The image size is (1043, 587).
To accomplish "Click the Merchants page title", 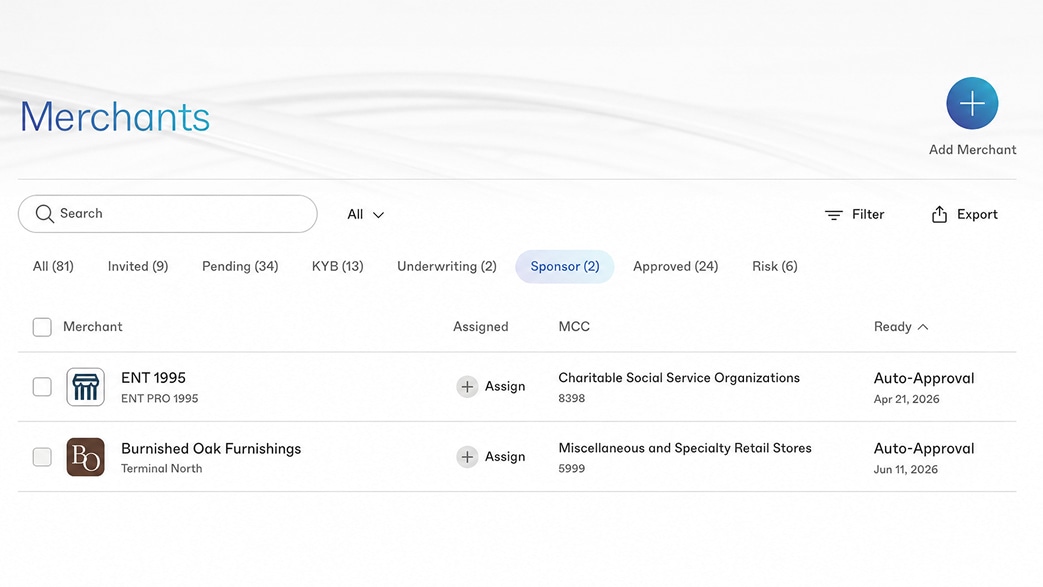I will [x=115, y=116].
